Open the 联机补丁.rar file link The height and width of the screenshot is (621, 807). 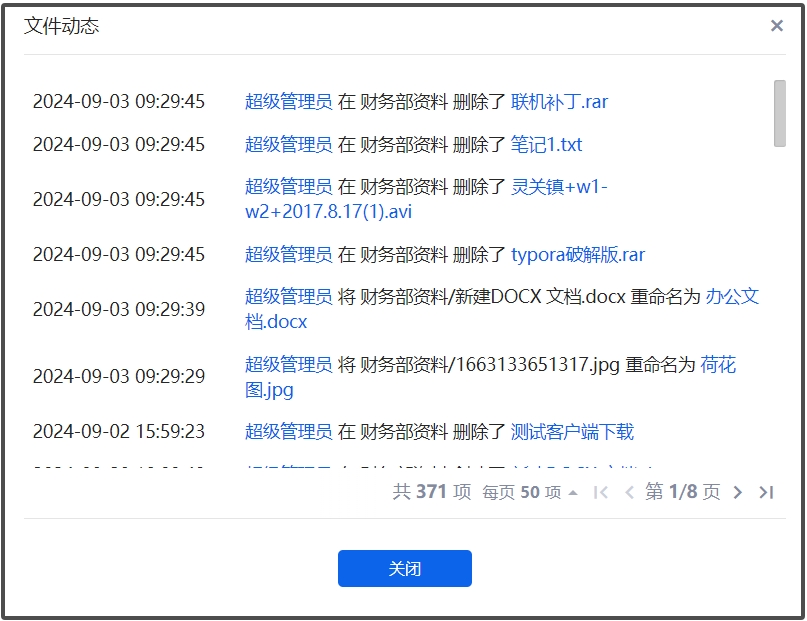point(559,102)
